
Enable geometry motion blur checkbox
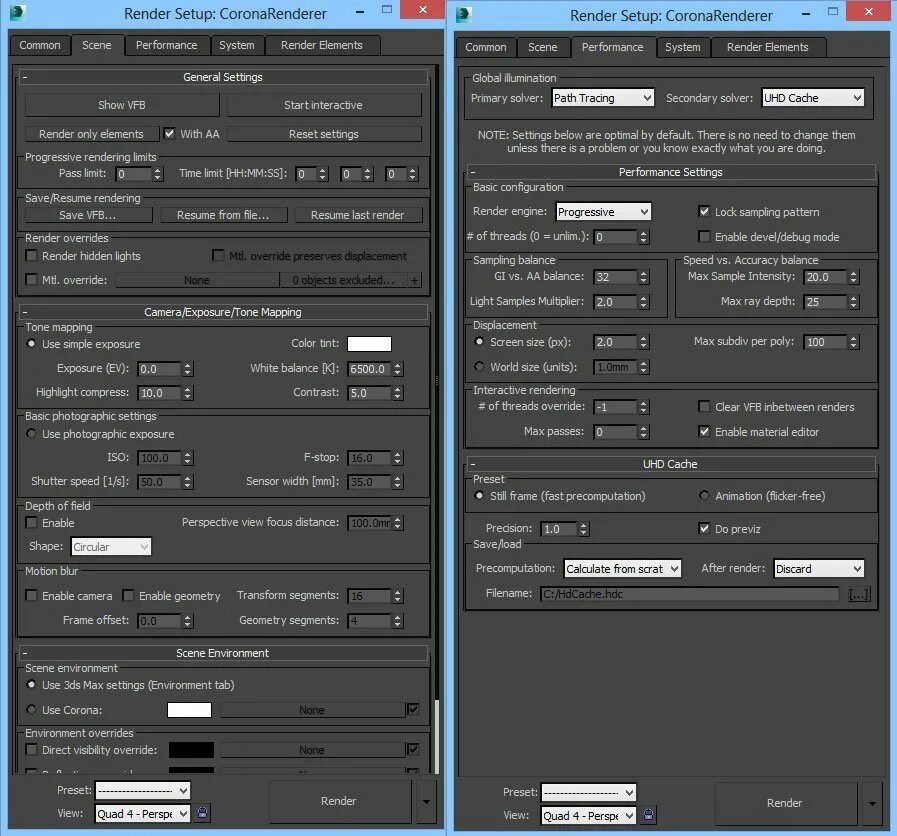[129, 596]
